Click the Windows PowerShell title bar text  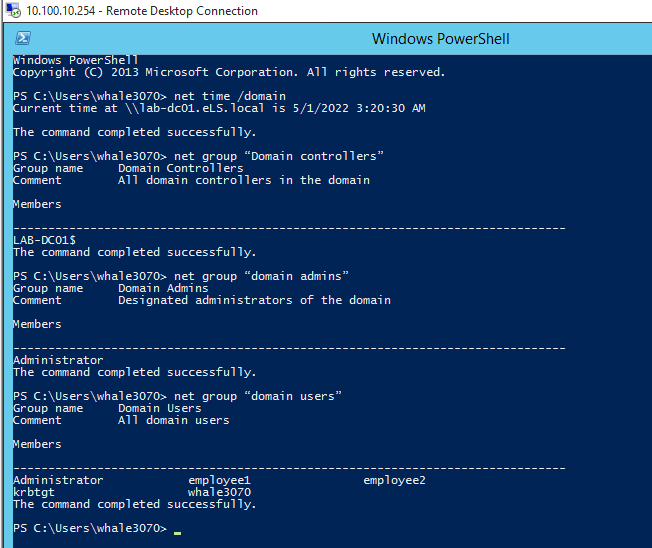441,38
